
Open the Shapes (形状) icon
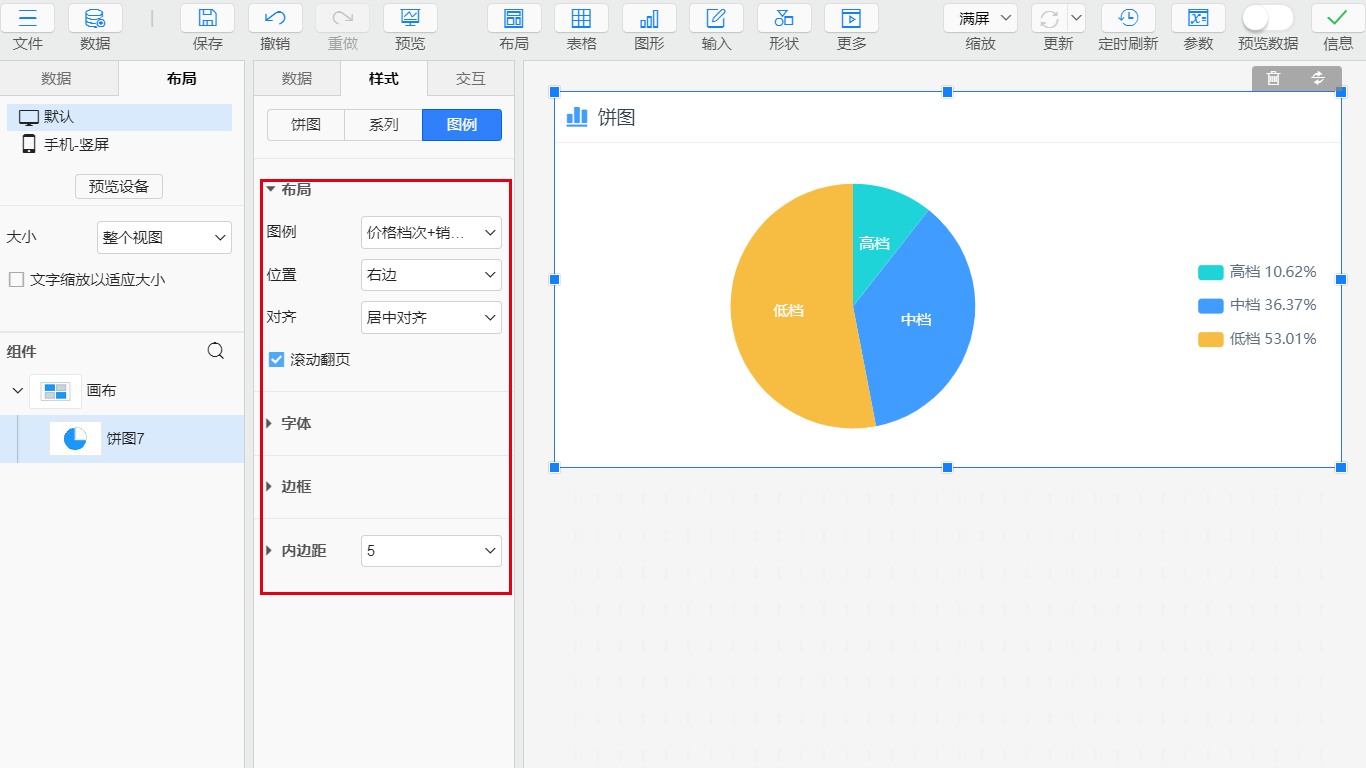click(784, 18)
